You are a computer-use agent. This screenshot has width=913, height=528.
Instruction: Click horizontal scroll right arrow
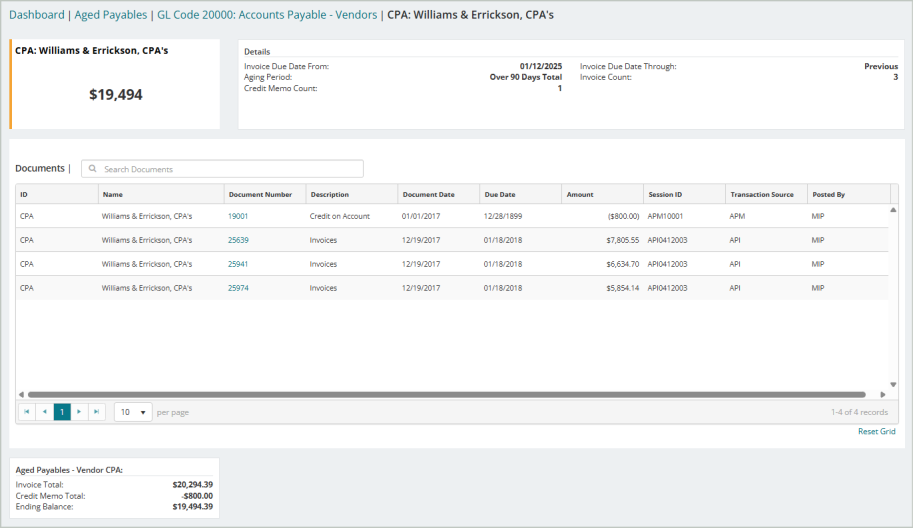[883, 395]
